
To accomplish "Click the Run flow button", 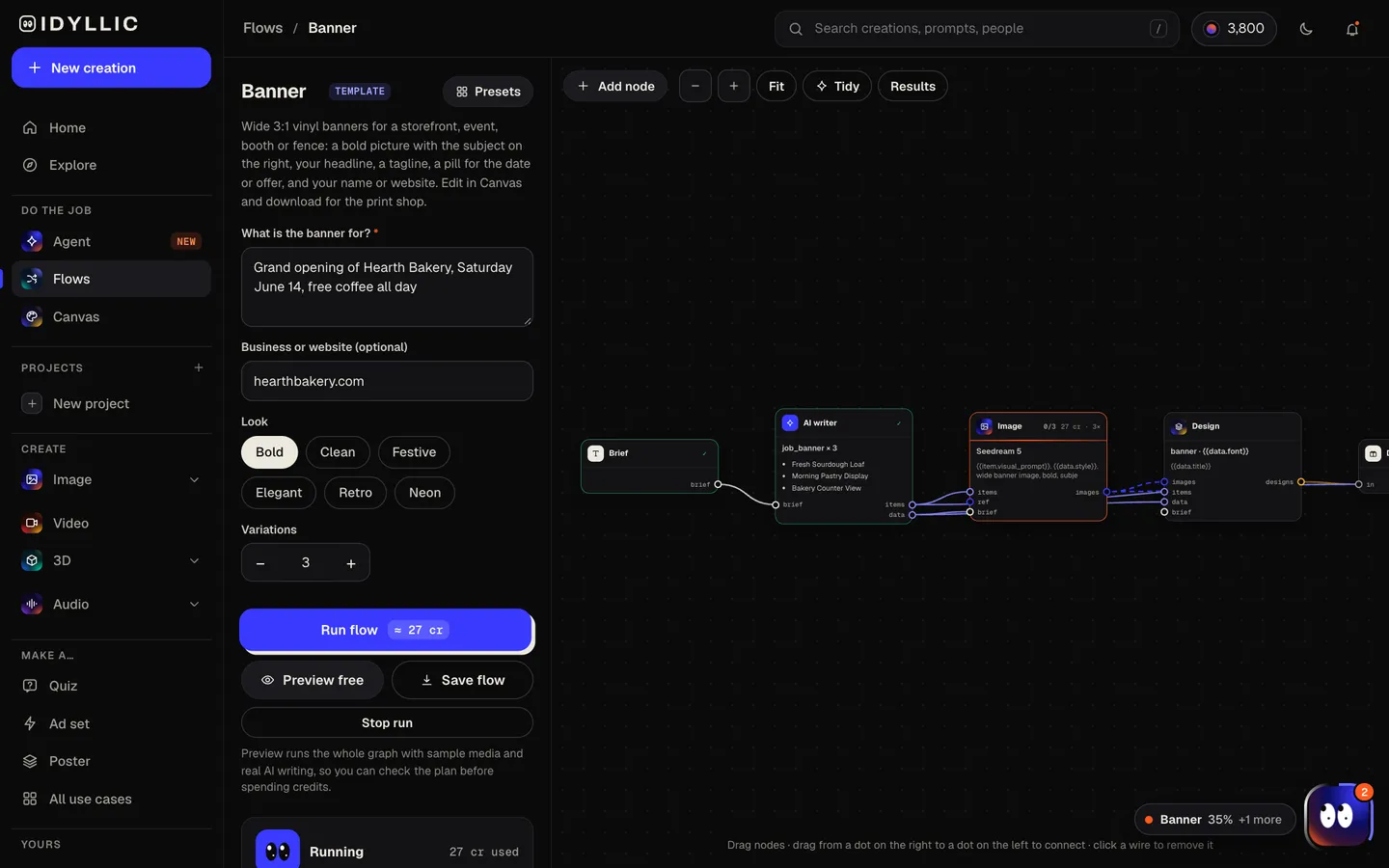I will point(386,630).
